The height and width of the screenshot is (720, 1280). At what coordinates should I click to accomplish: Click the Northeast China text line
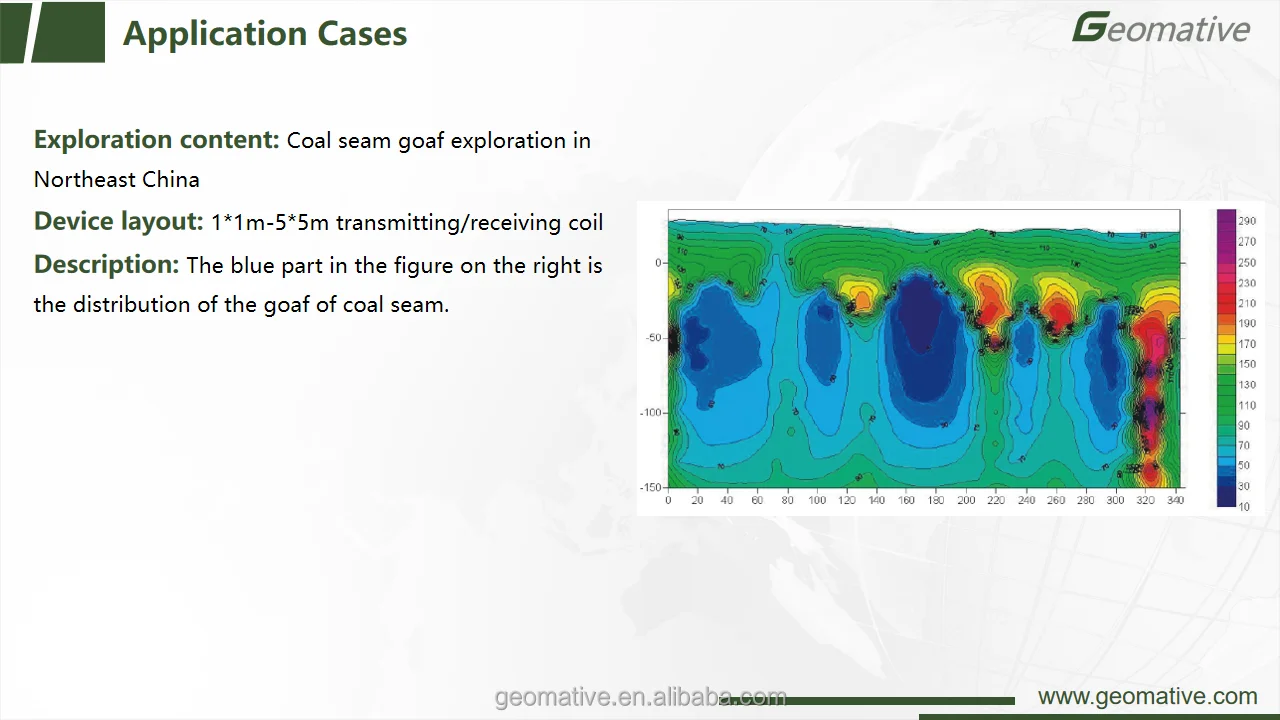(116, 179)
